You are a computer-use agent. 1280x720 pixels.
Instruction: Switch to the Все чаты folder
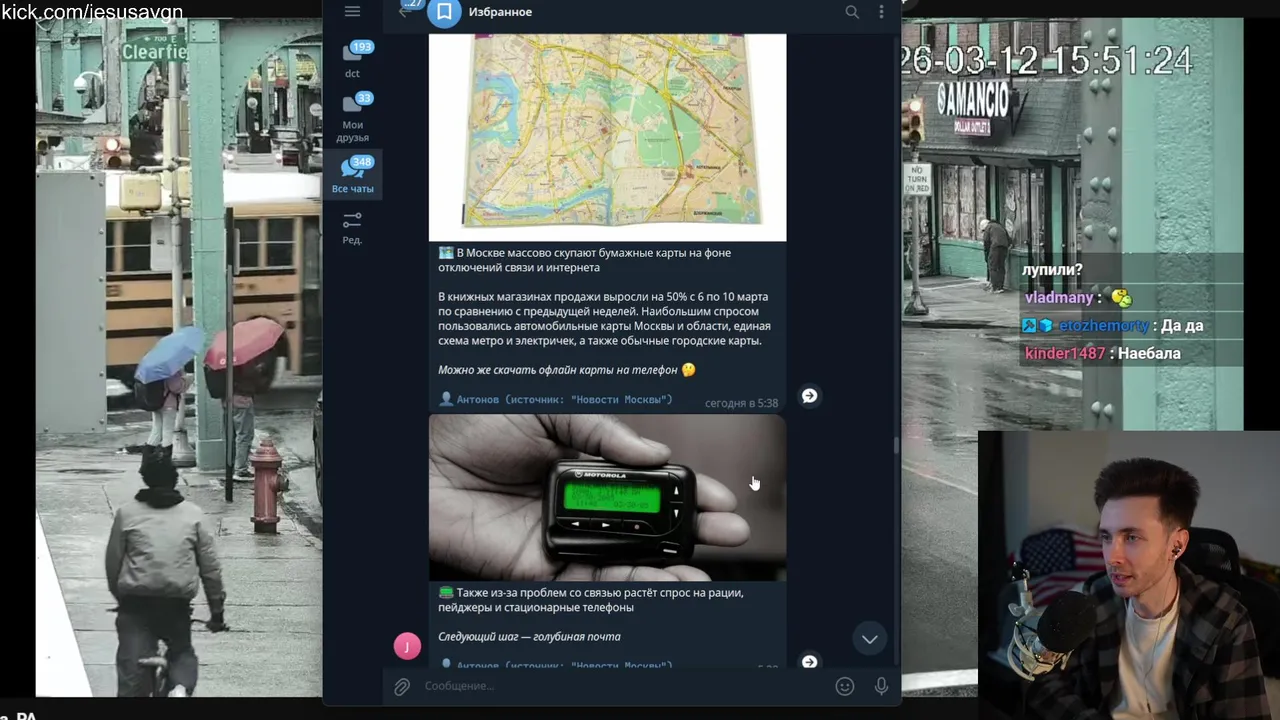click(352, 175)
